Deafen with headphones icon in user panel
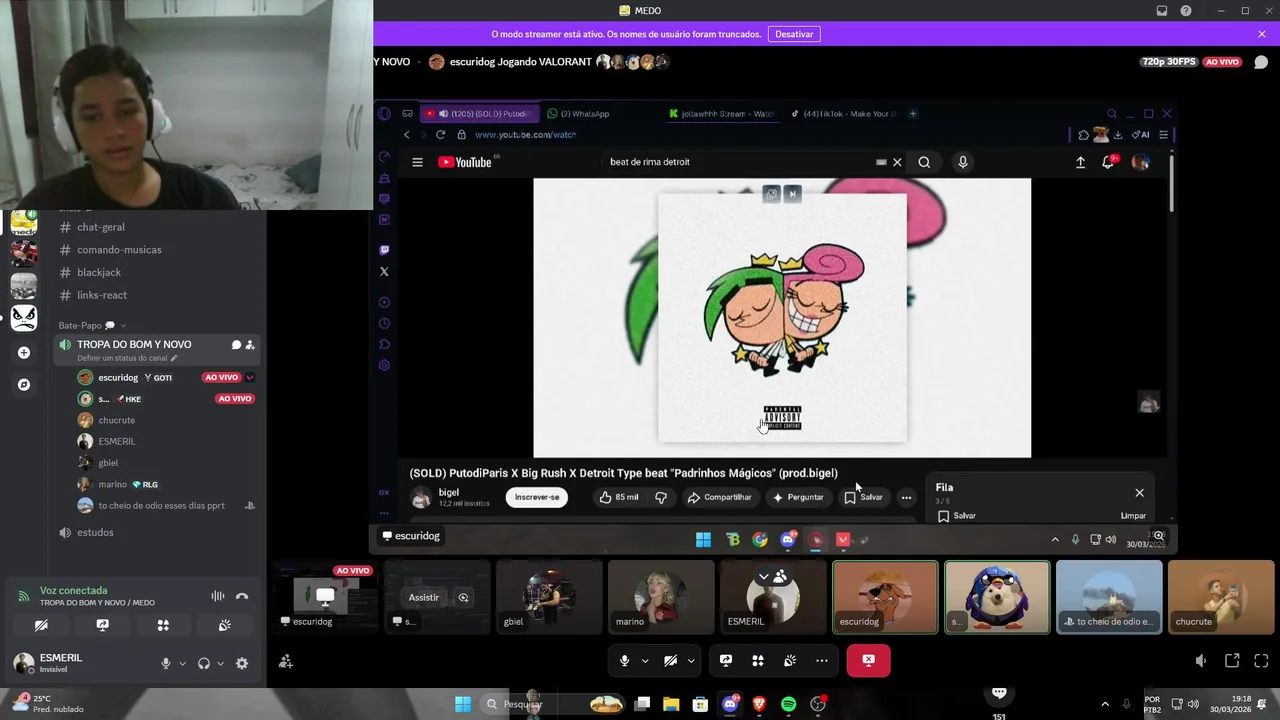Screen dimensions: 1280x720 click(x=204, y=663)
